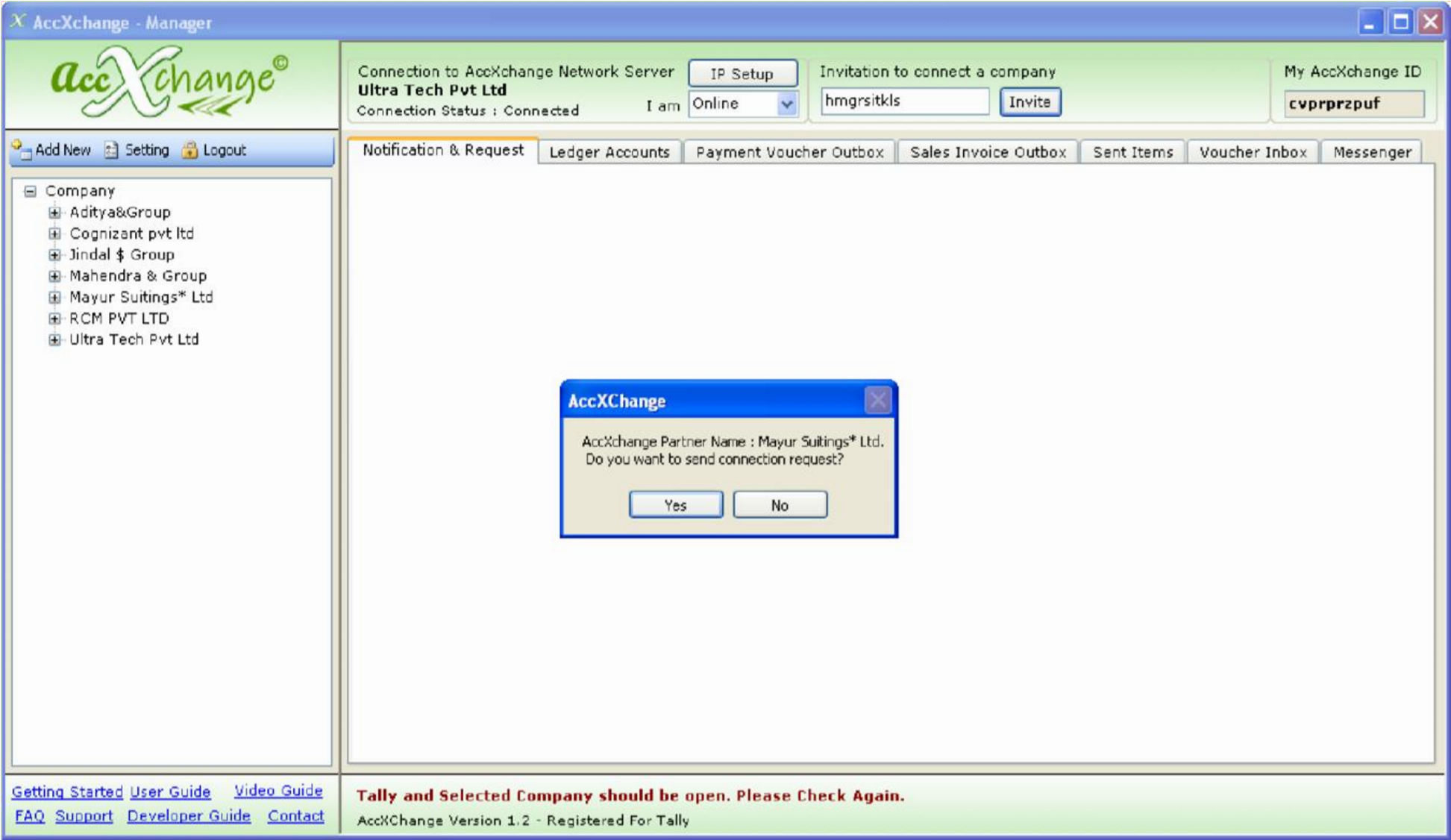Switch to the Ledger Accounts tab
Image resolution: width=1451 pixels, height=840 pixels.
coord(609,152)
